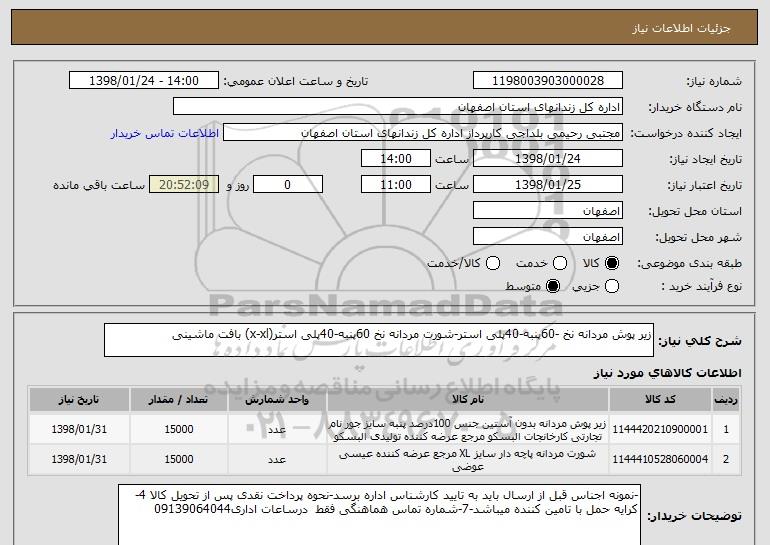
Task: Click the واحد شمارش column header
Action: click(277, 400)
